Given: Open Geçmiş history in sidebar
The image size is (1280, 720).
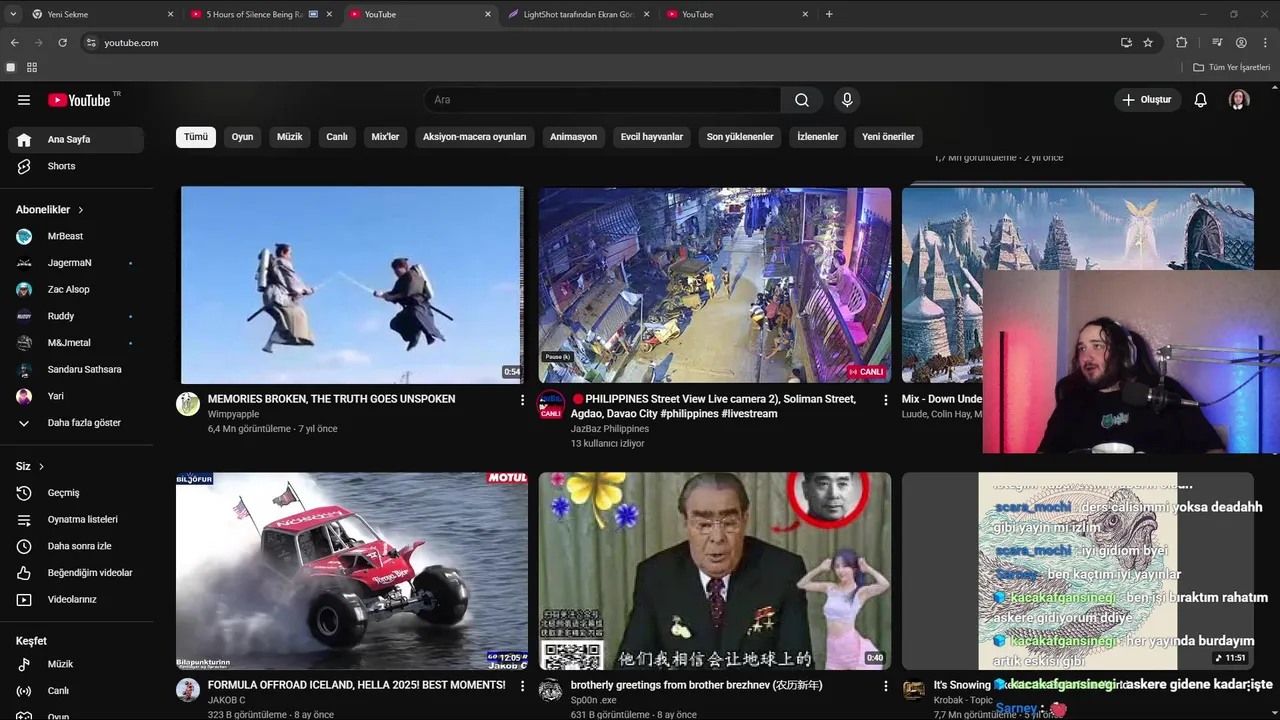Looking at the screenshot, I should tap(76, 493).
